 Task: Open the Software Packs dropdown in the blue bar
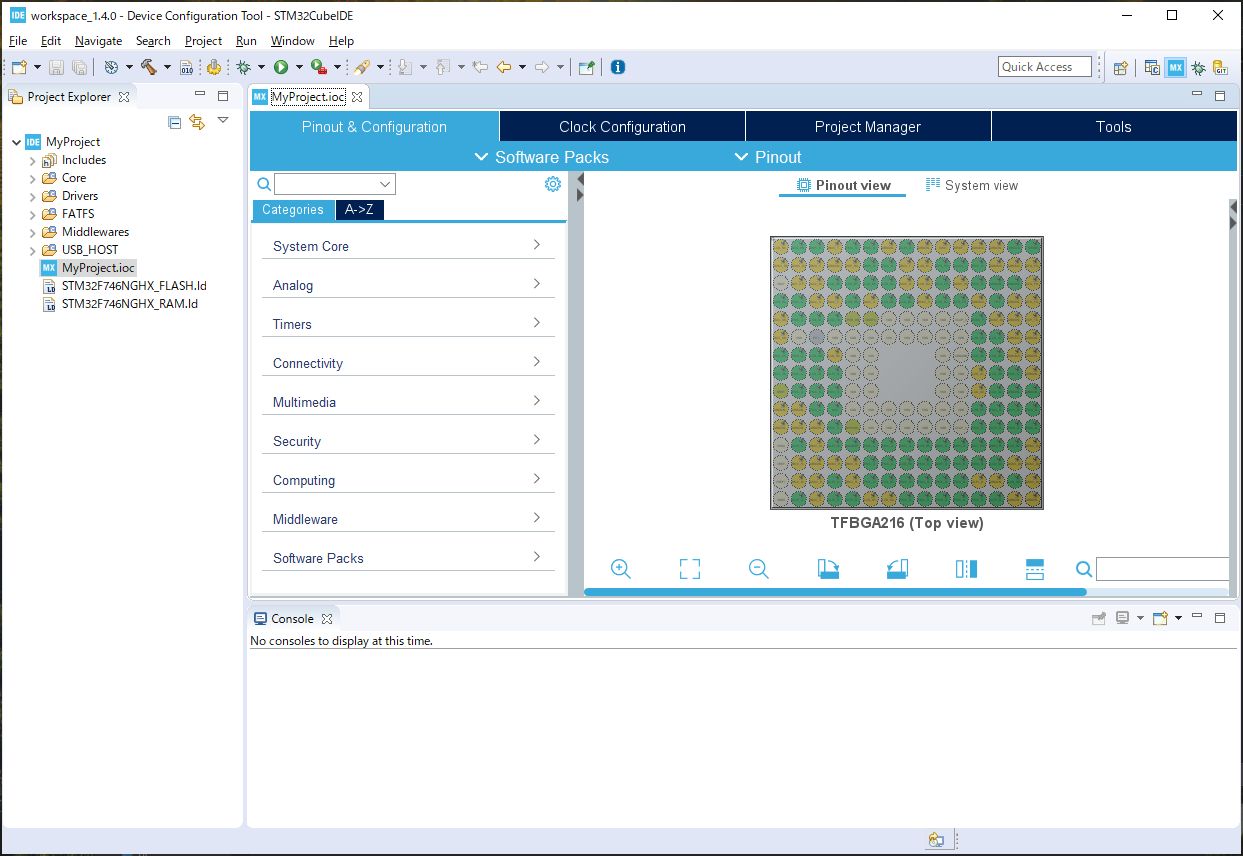(x=541, y=157)
